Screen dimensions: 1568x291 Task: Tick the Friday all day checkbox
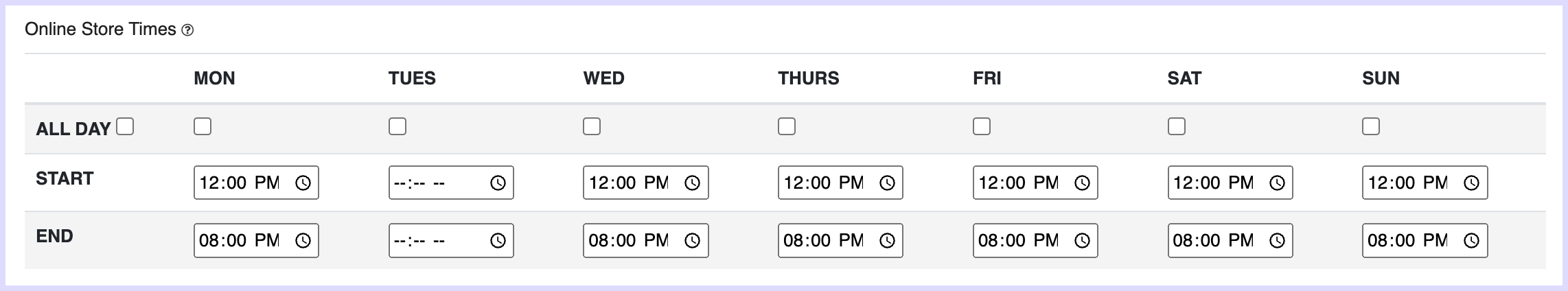click(x=982, y=126)
